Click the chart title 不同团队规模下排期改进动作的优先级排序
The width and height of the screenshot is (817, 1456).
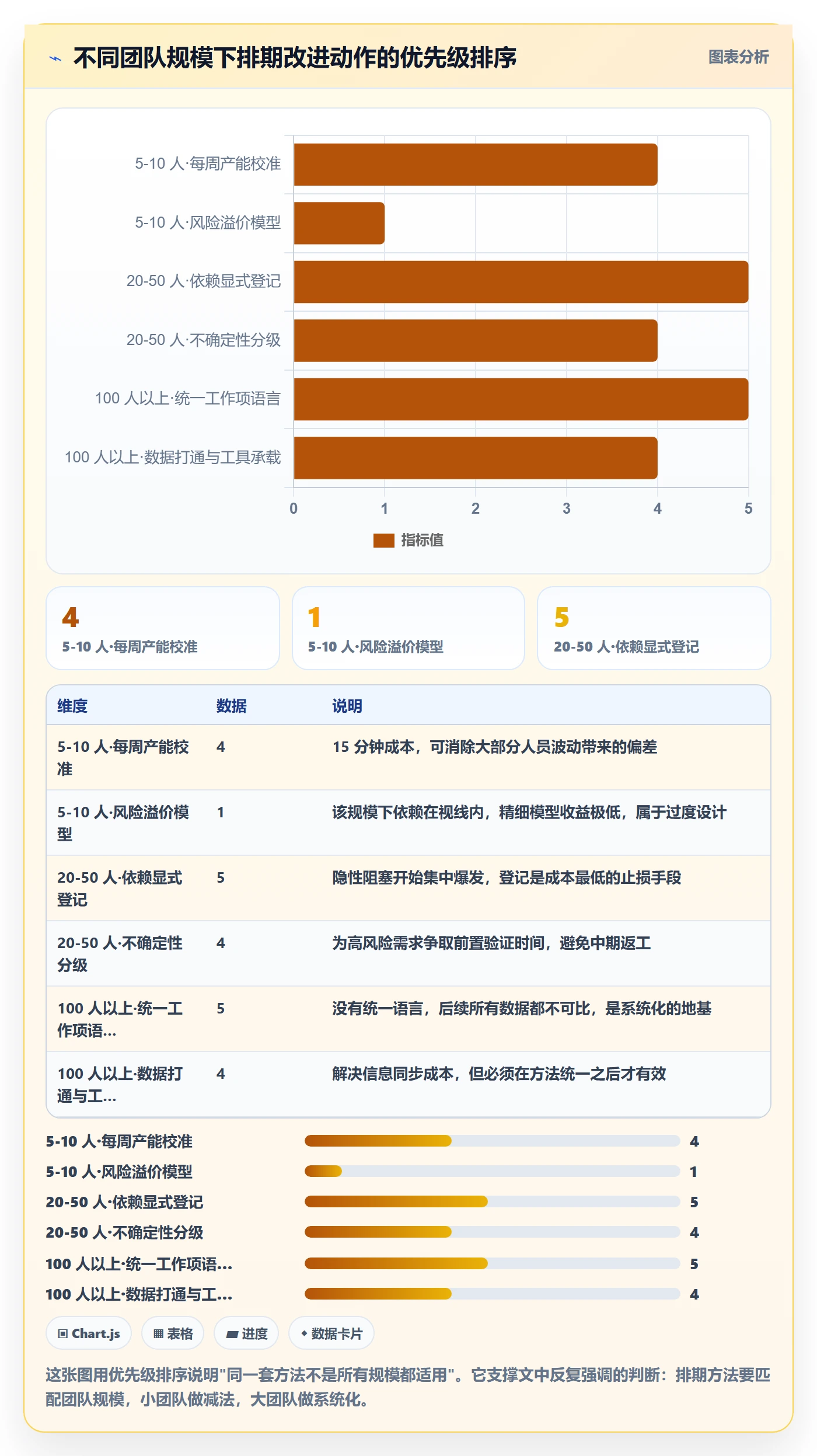295,58
